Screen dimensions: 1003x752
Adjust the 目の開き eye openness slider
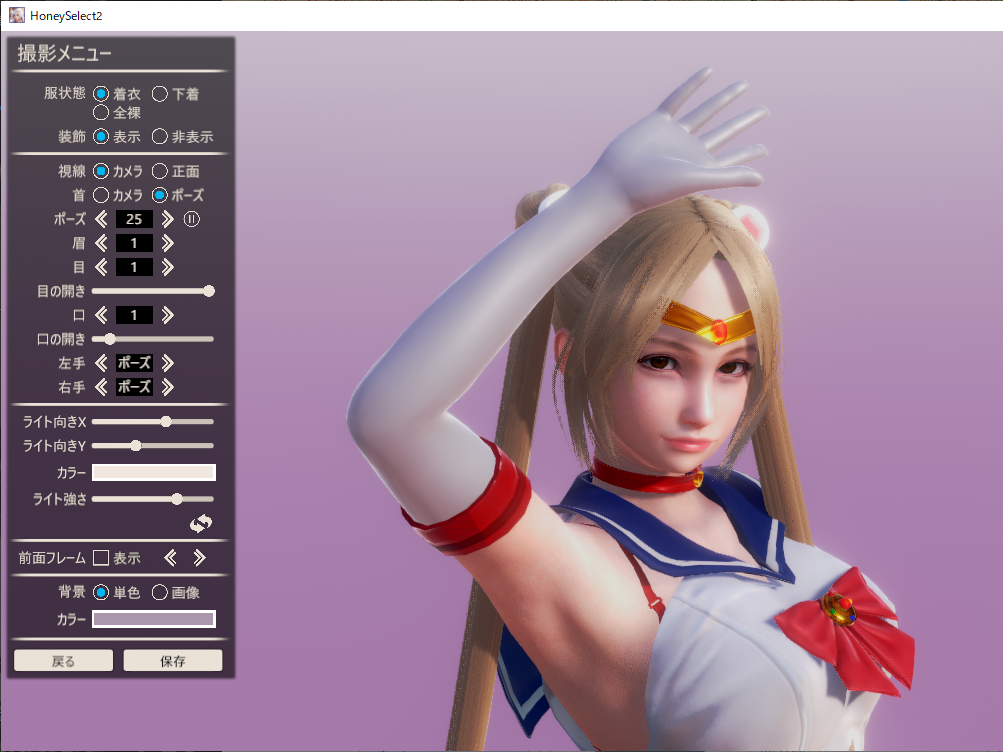153,291
